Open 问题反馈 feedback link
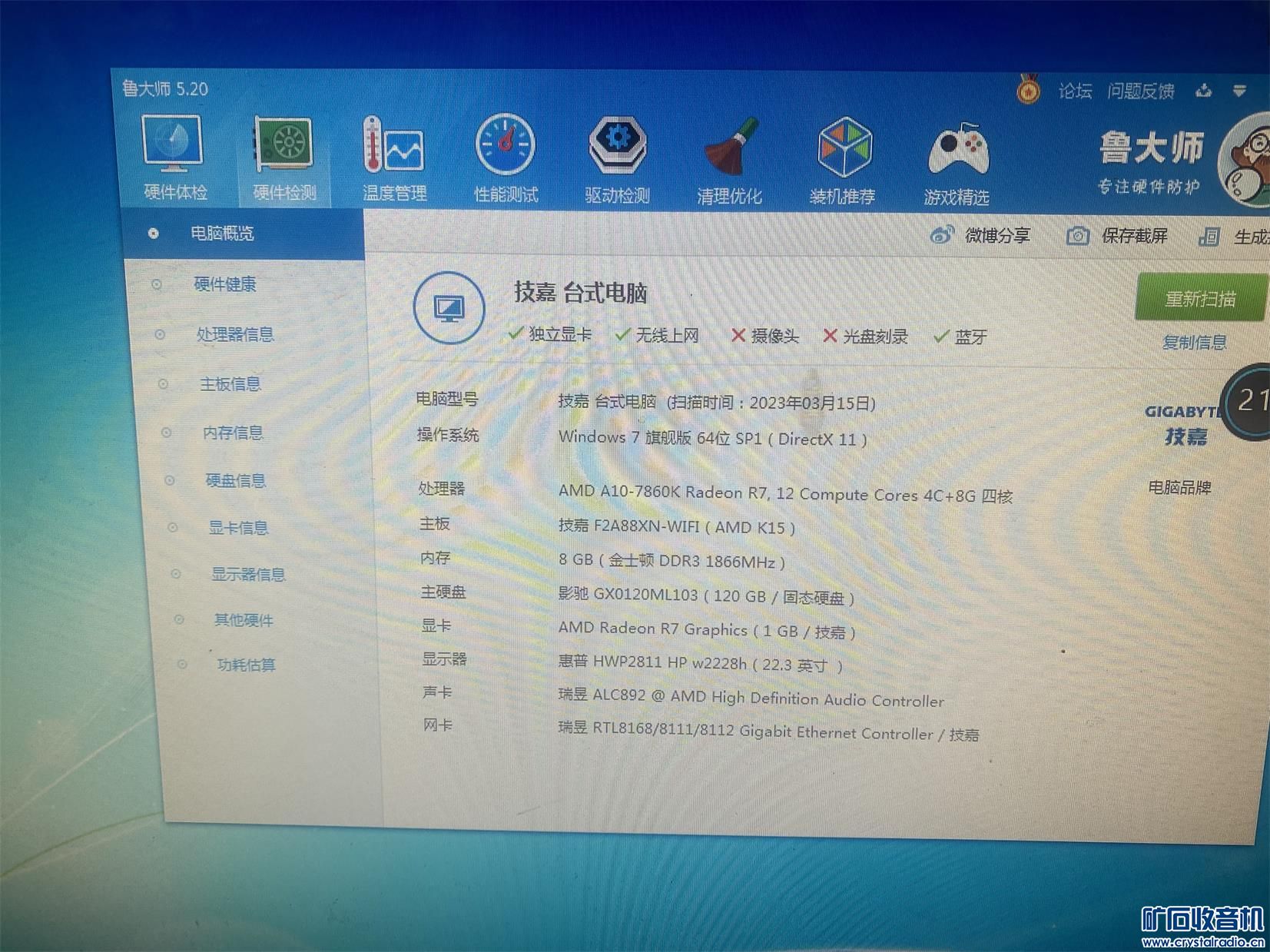The image size is (1270, 952). 1141,91
